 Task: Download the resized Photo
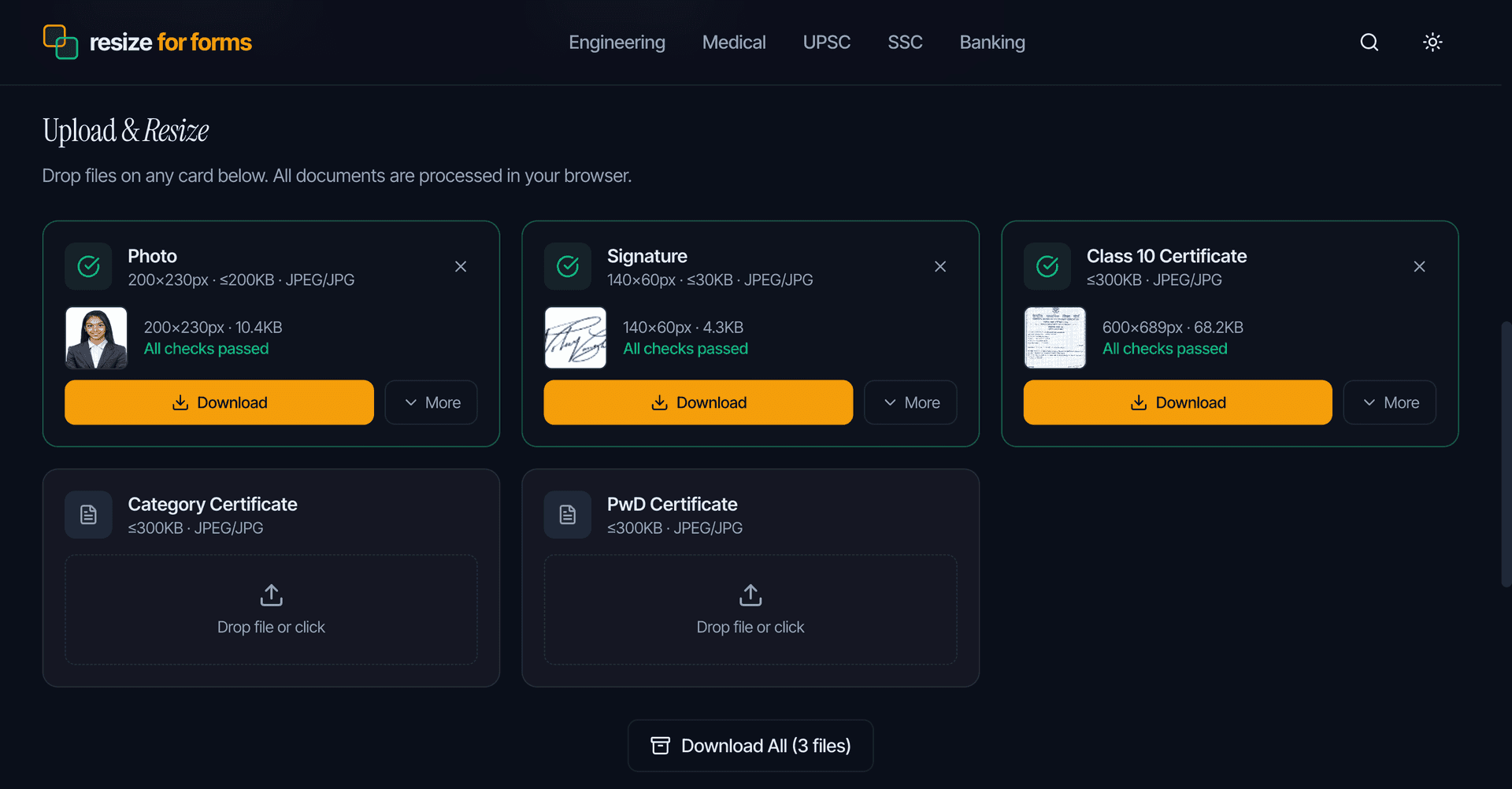(x=219, y=402)
